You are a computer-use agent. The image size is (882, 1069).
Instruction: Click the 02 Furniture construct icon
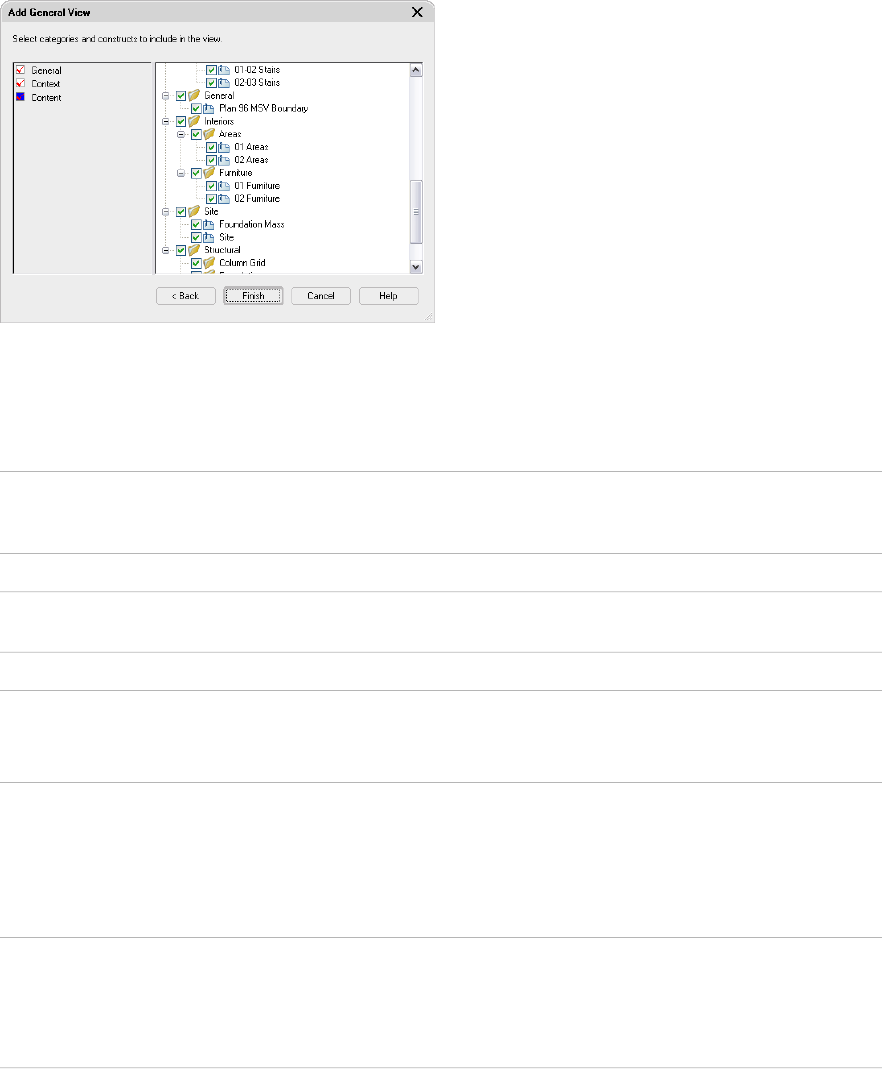tap(224, 199)
